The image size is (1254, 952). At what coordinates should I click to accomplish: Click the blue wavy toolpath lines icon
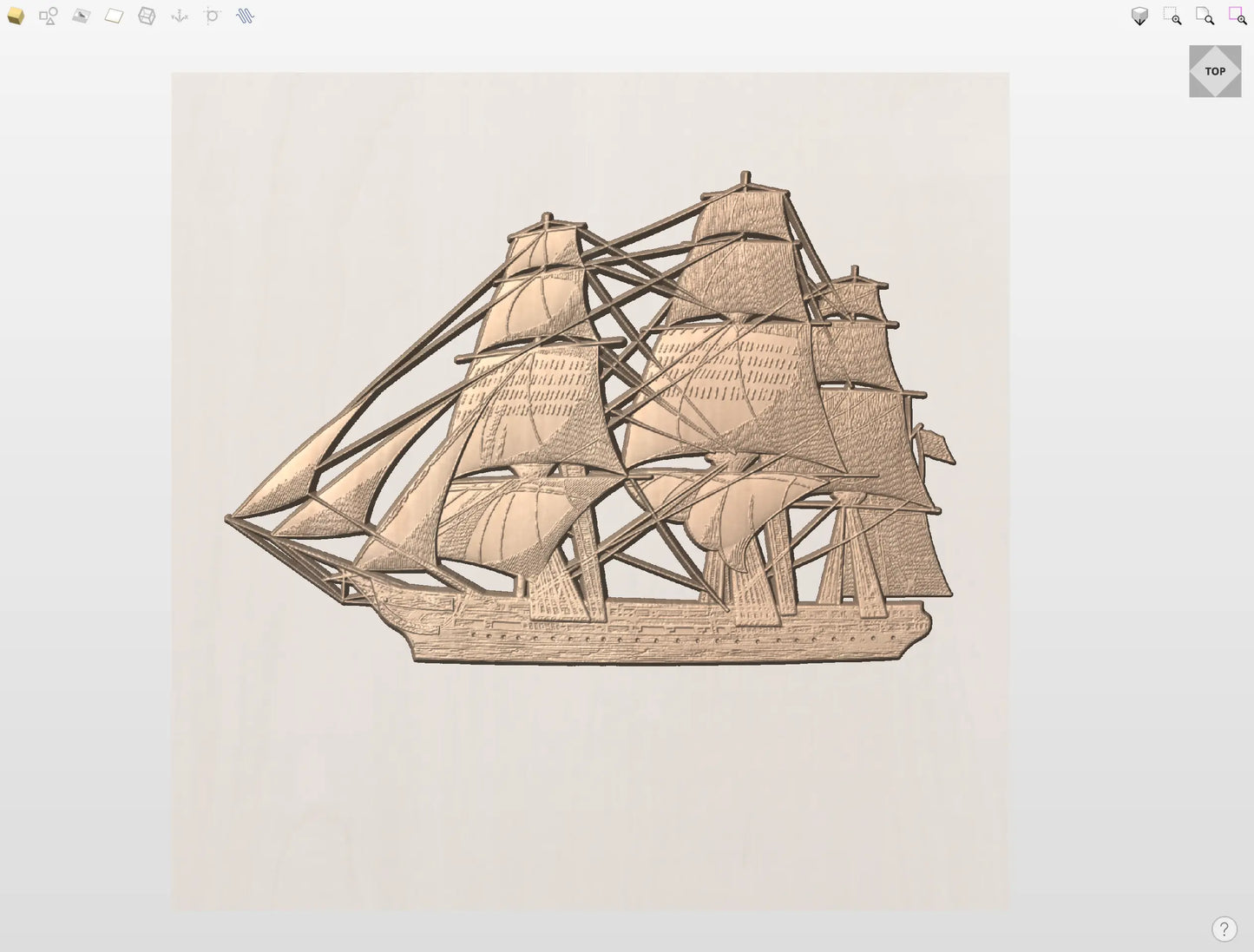(x=245, y=16)
